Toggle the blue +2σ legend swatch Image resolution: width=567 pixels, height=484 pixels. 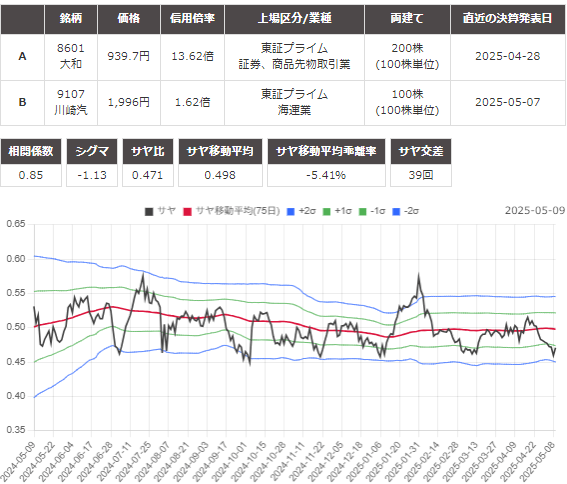(x=290, y=212)
